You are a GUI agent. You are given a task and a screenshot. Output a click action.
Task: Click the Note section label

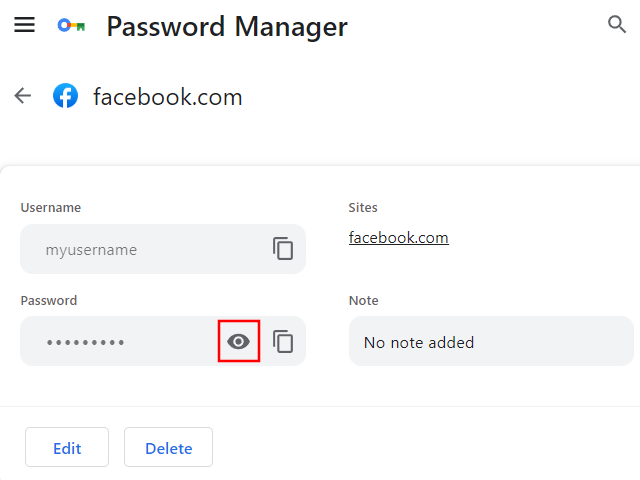click(x=363, y=300)
